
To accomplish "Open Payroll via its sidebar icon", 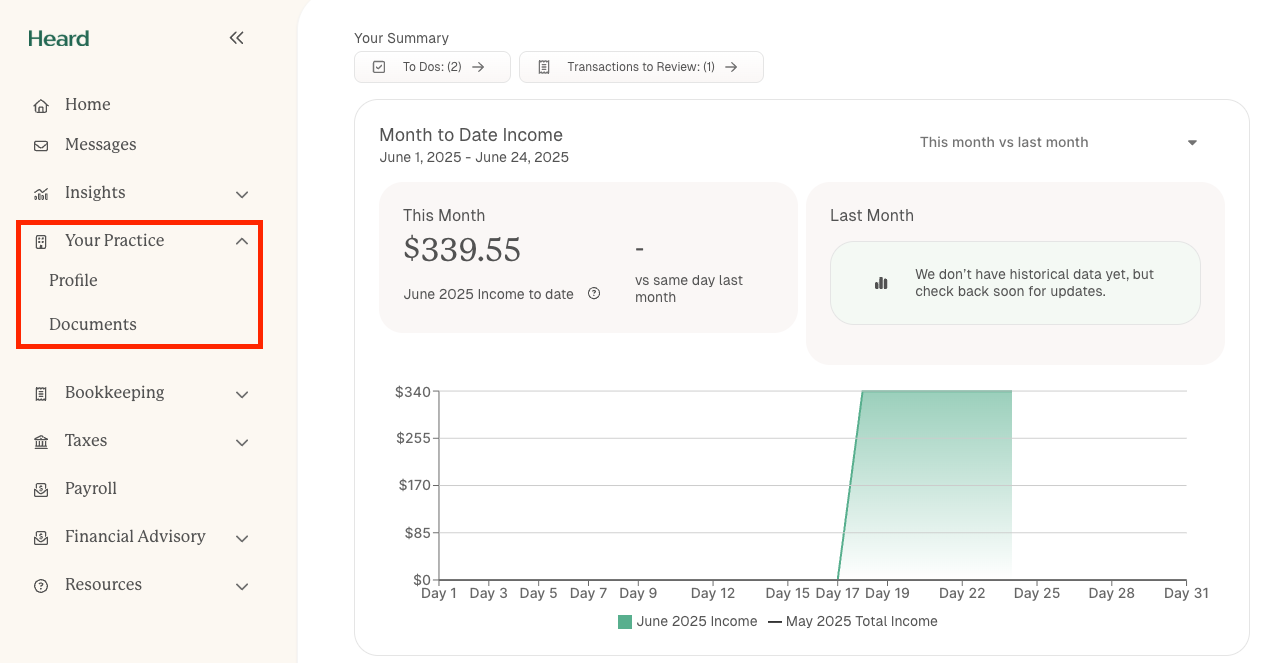I will pyautogui.click(x=40, y=488).
